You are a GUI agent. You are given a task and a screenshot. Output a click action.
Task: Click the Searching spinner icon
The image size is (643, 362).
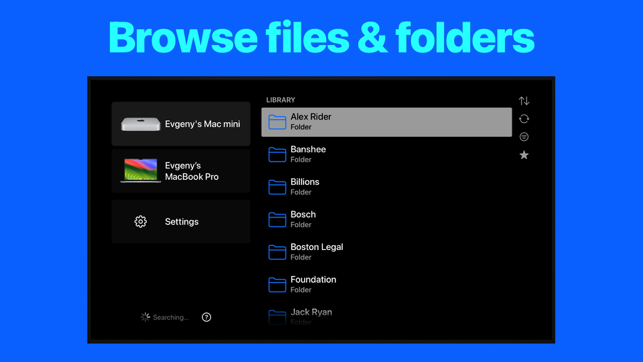coord(145,317)
